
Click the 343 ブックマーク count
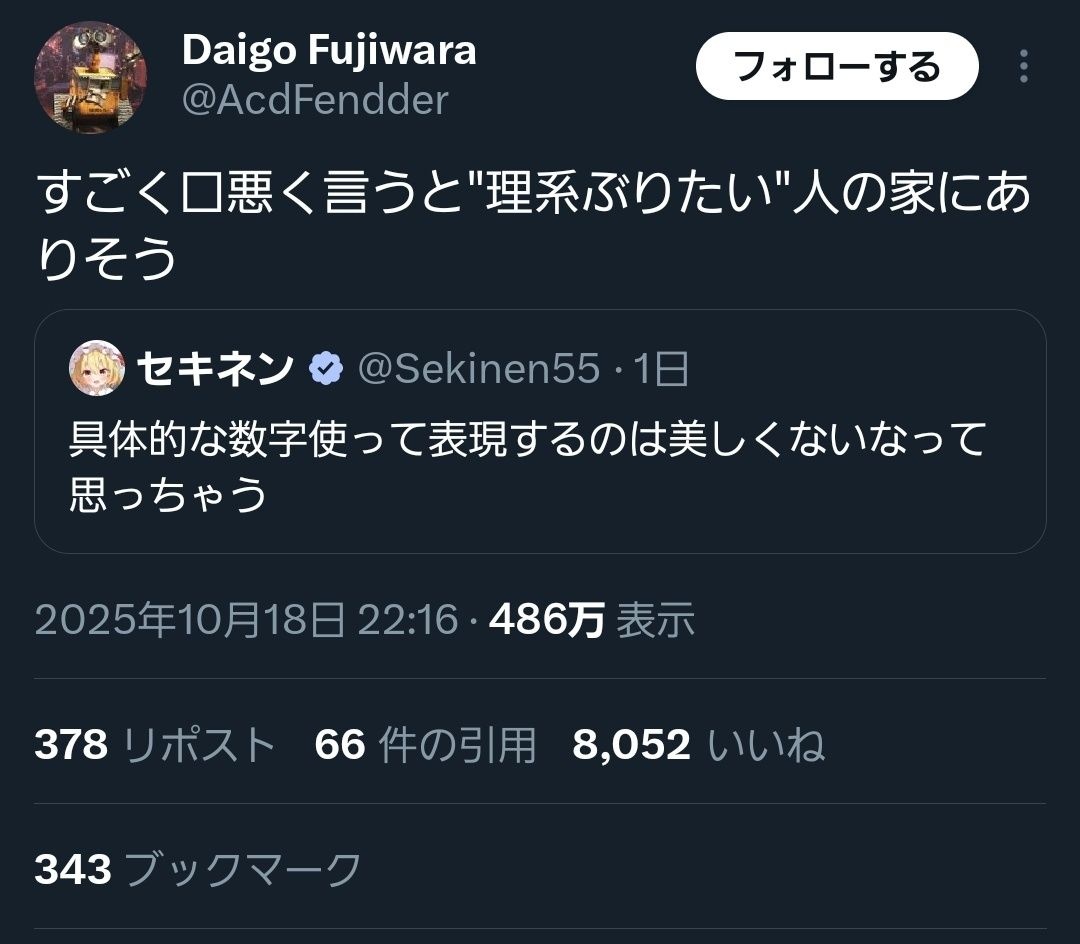(198, 869)
